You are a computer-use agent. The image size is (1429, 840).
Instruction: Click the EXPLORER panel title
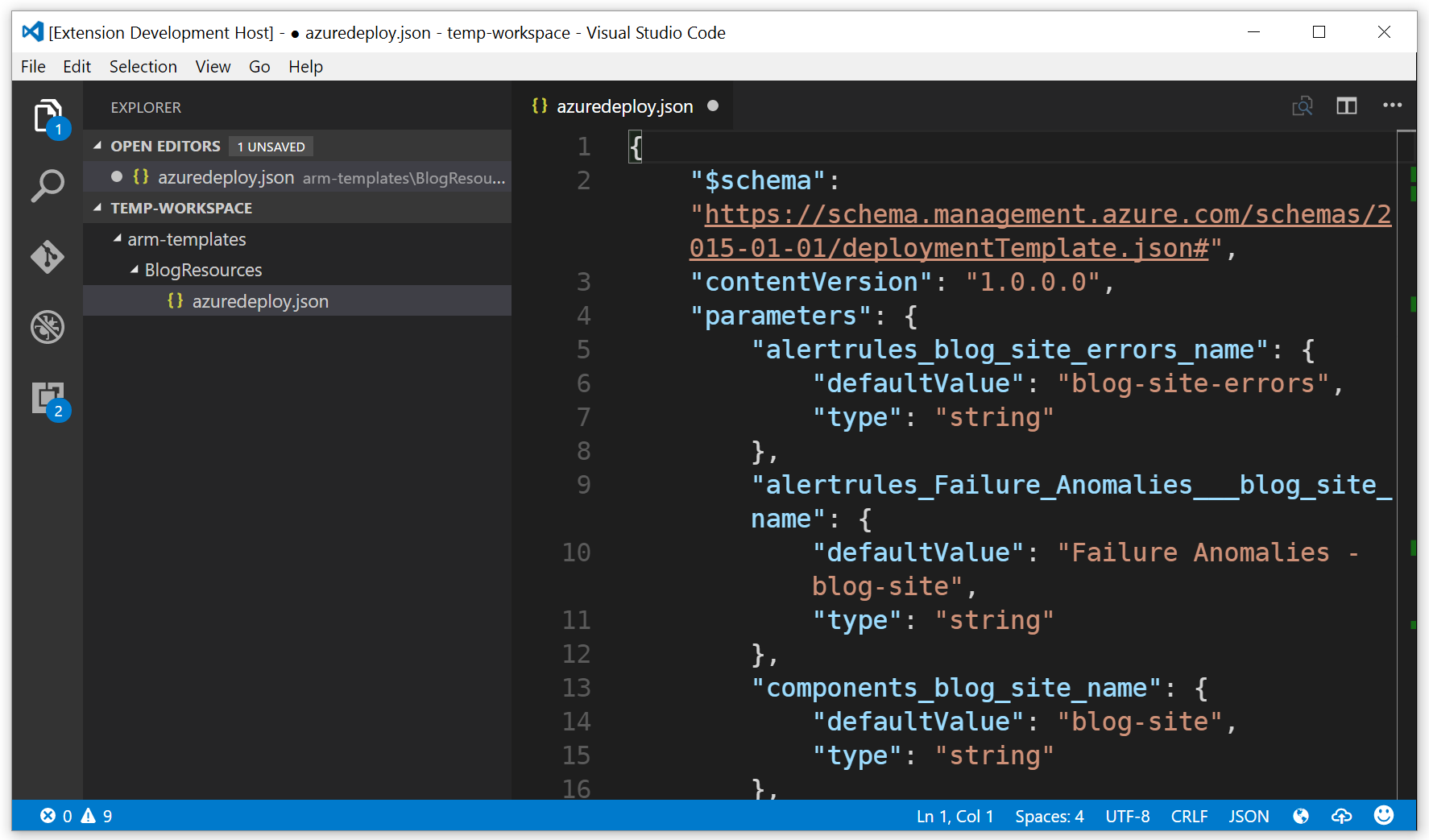(146, 107)
